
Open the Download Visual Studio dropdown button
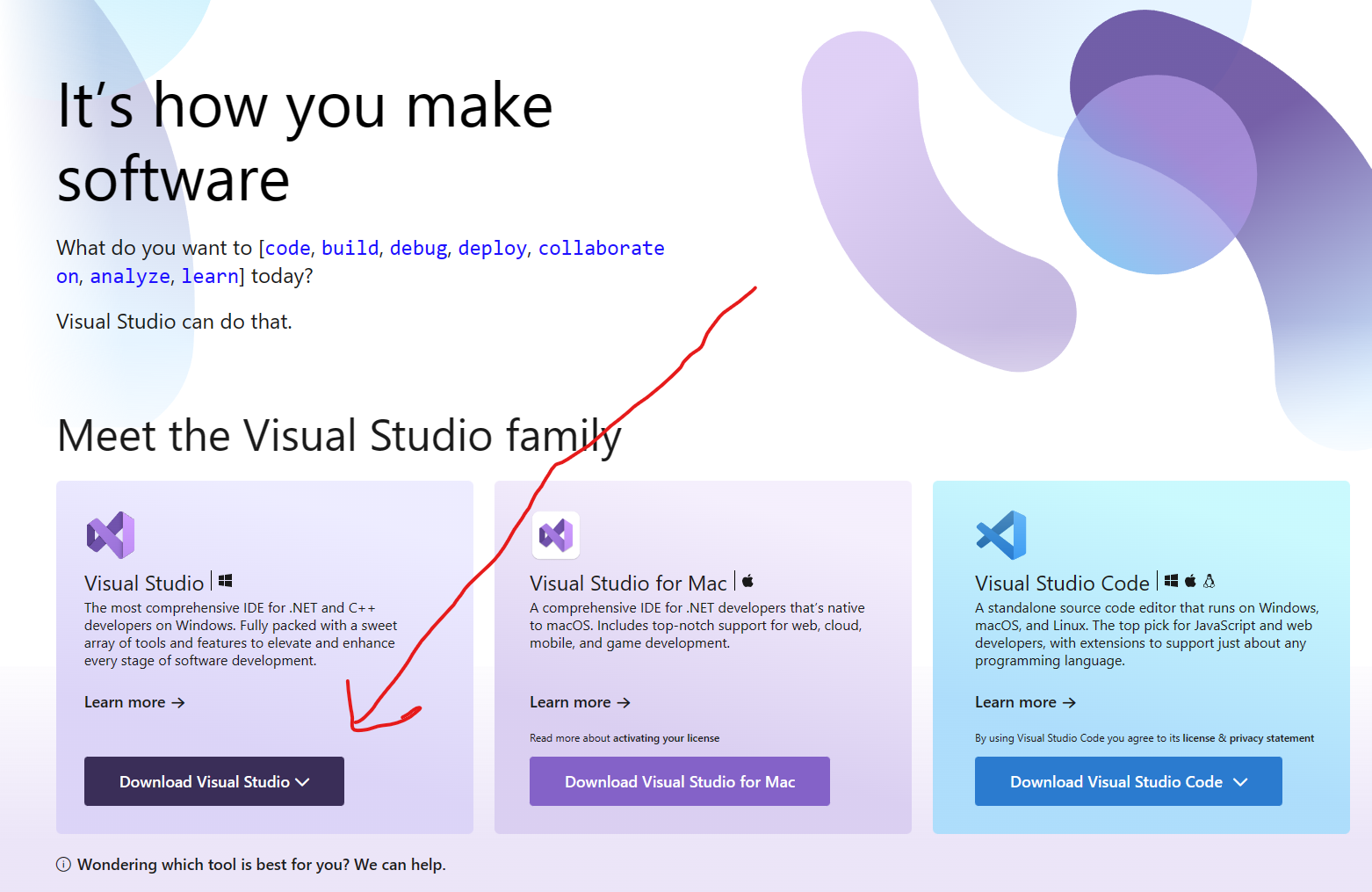[214, 781]
